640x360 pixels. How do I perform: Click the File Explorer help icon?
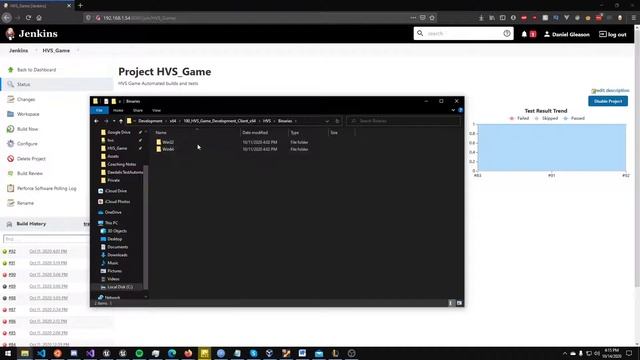[x=460, y=110]
